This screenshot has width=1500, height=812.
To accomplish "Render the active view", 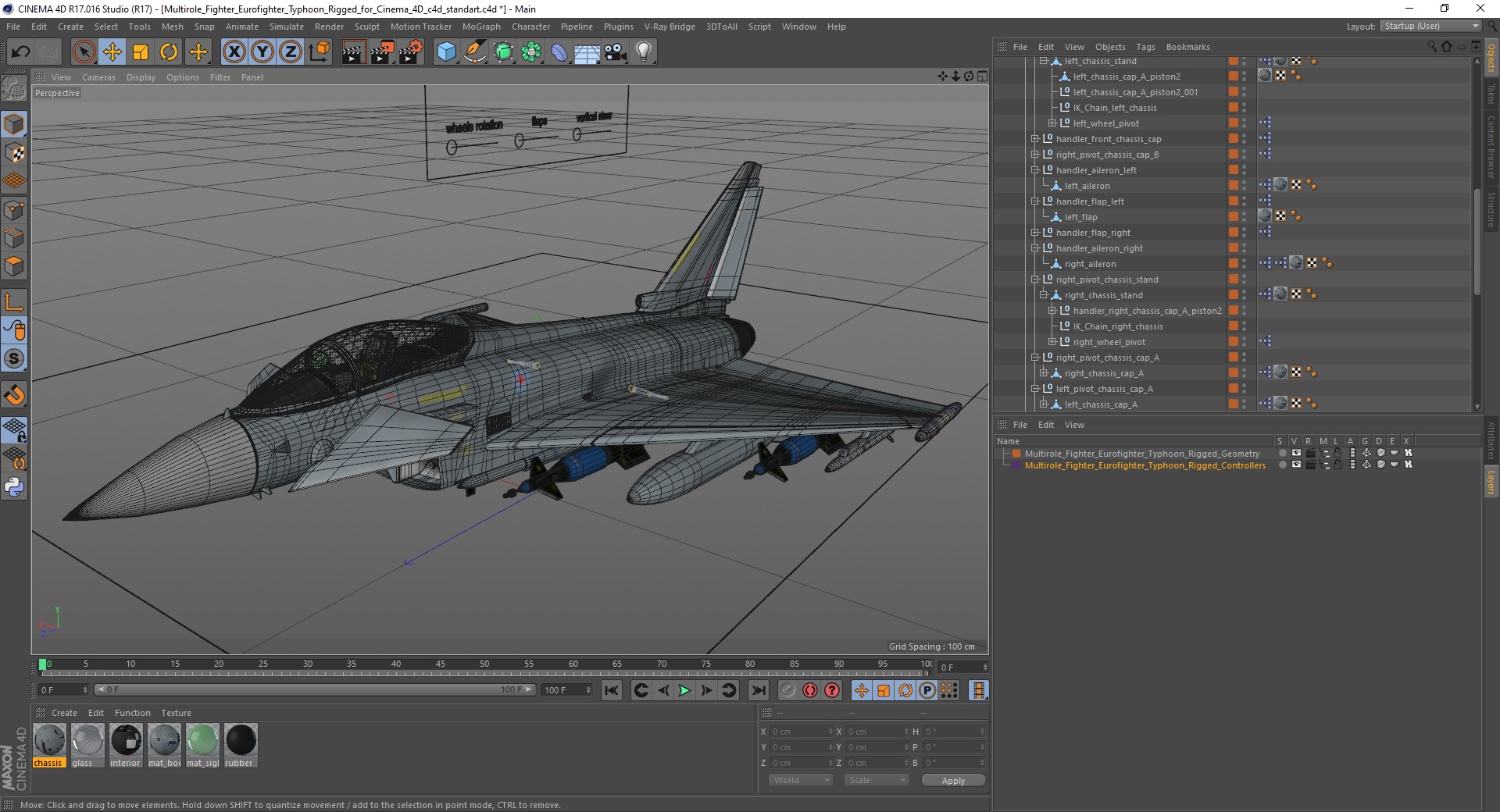I will pos(353,52).
